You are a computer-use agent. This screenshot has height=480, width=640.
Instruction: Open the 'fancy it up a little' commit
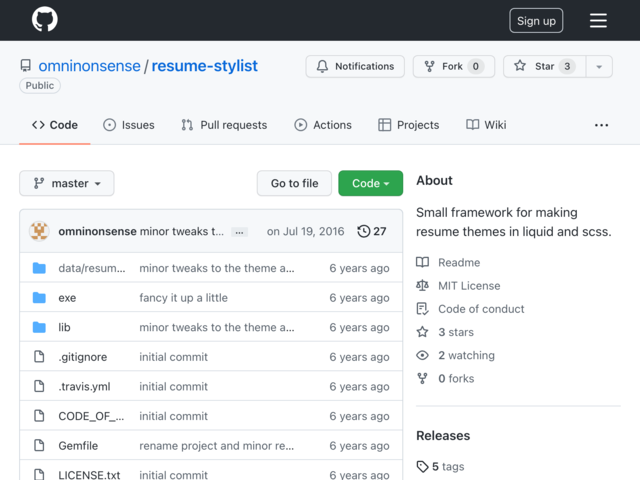[x=183, y=298]
